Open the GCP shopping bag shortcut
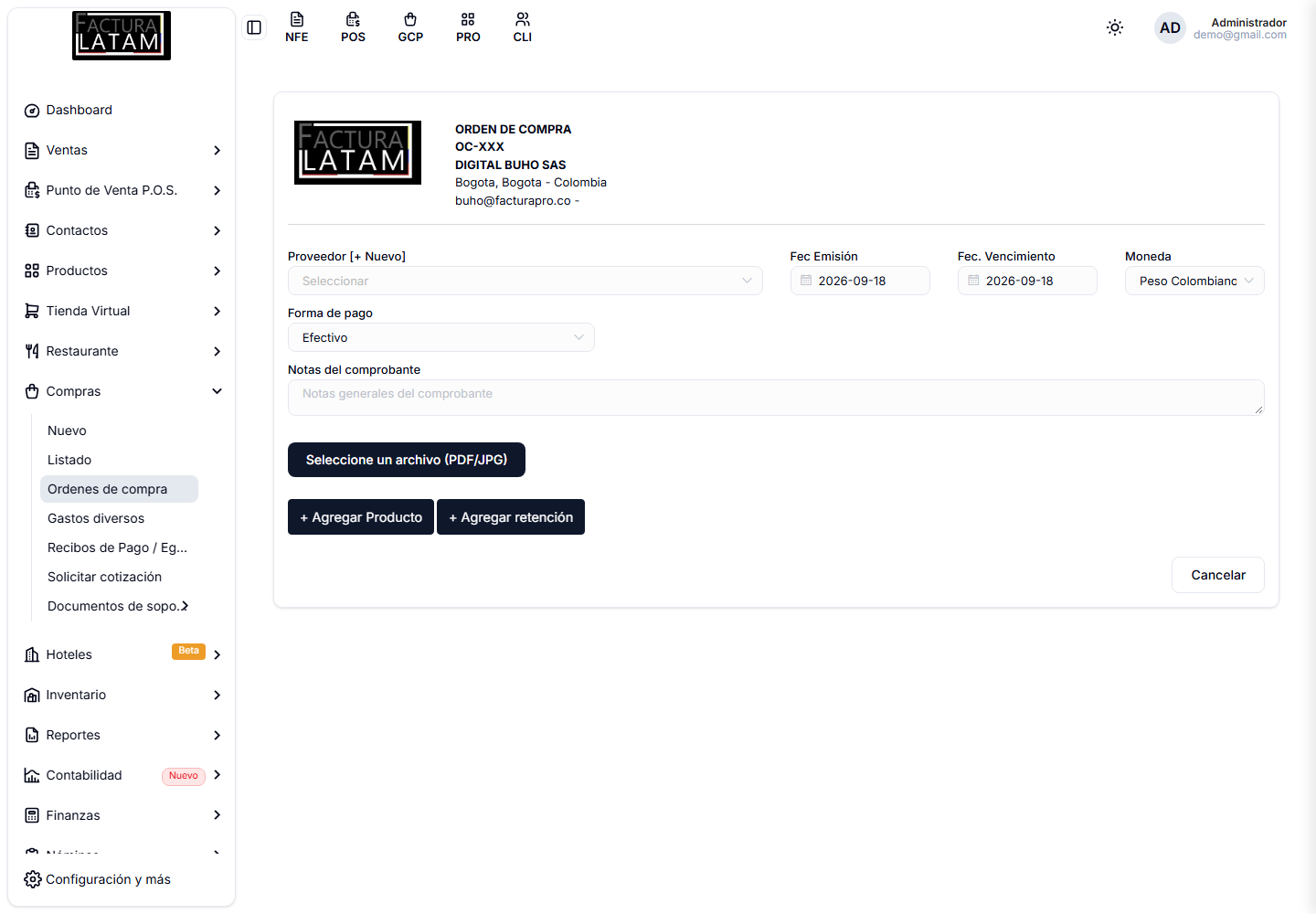 [x=410, y=27]
